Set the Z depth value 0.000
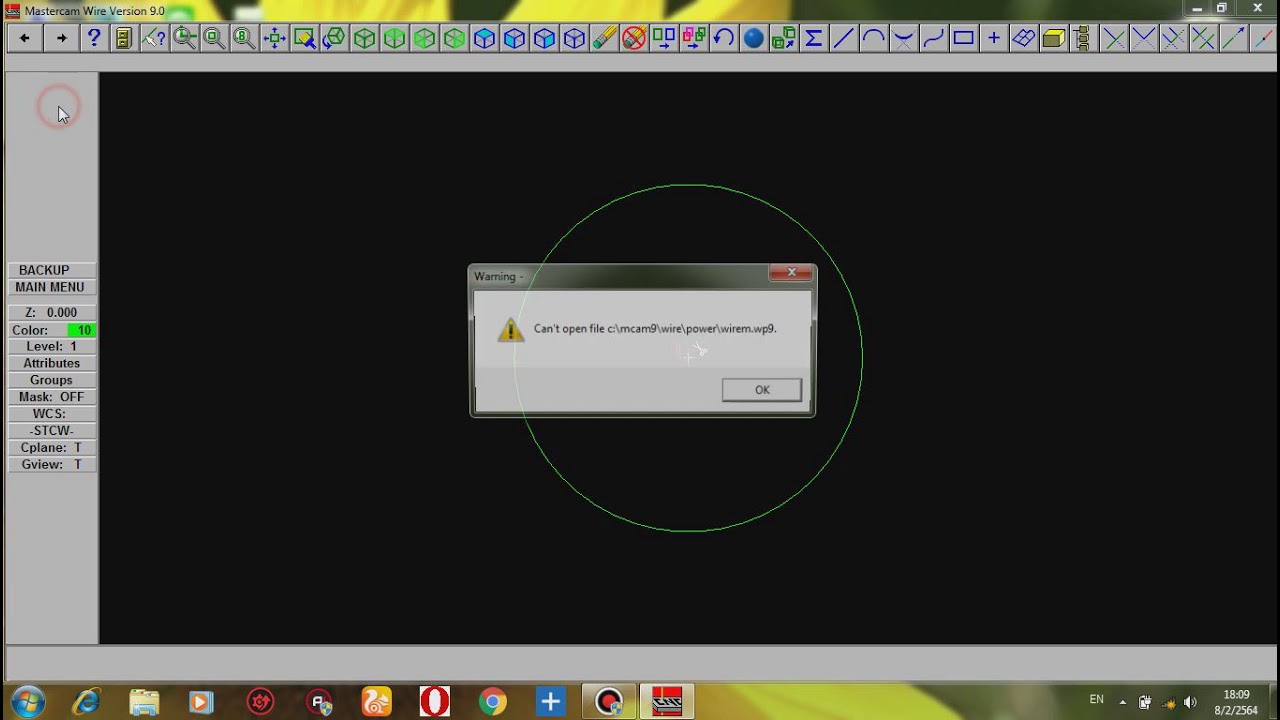The height and width of the screenshot is (720, 1280). [51, 313]
